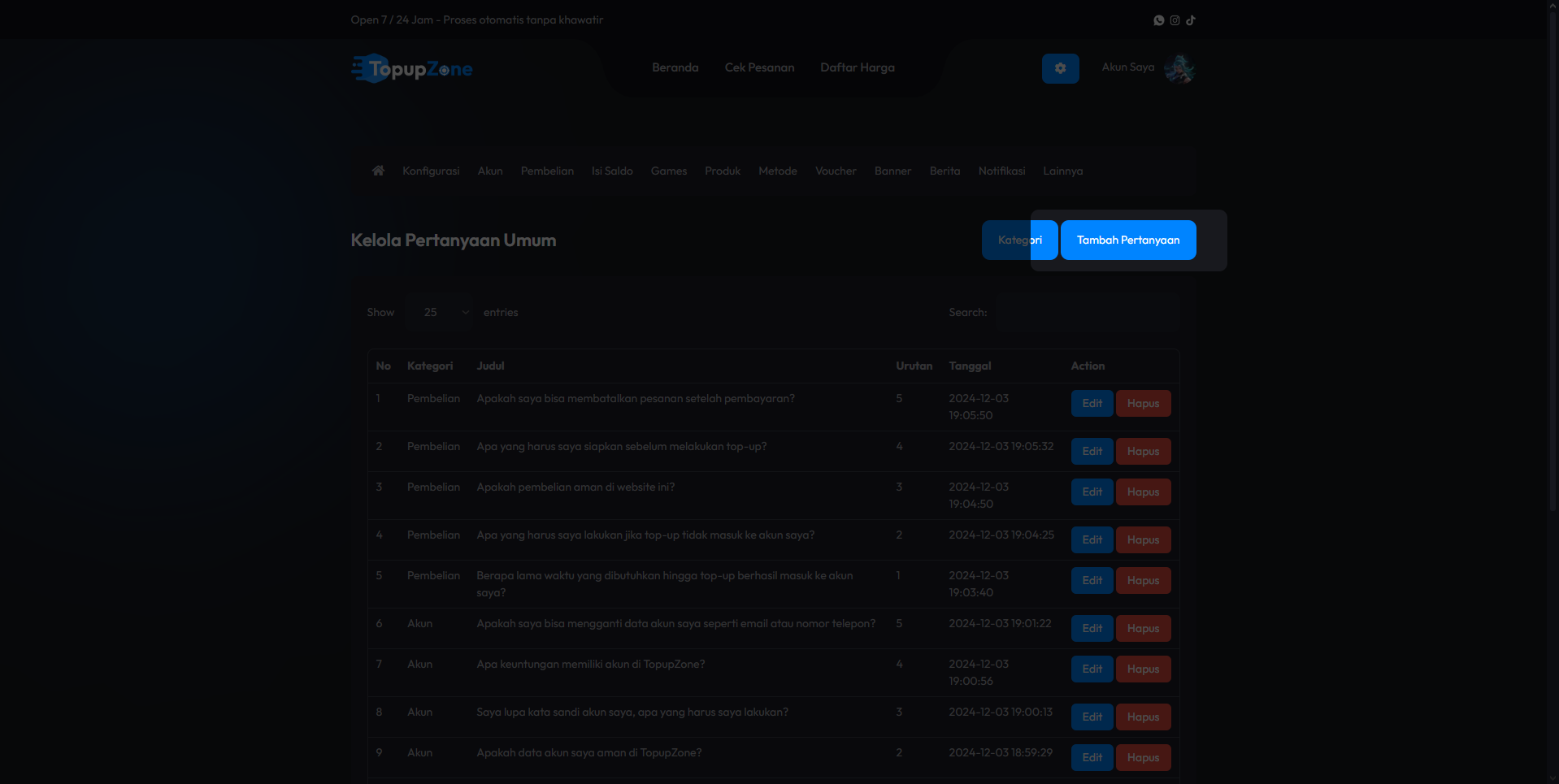Click the page vertical scrollbar
Viewport: 1559px width, 784px height.
coord(1552,260)
